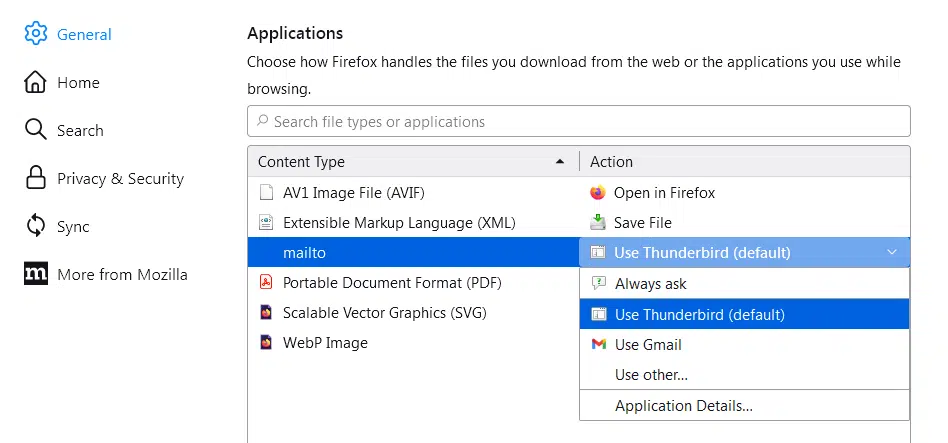This screenshot has width=948, height=443.
Task: Click the search file types input field
Action: tap(580, 122)
